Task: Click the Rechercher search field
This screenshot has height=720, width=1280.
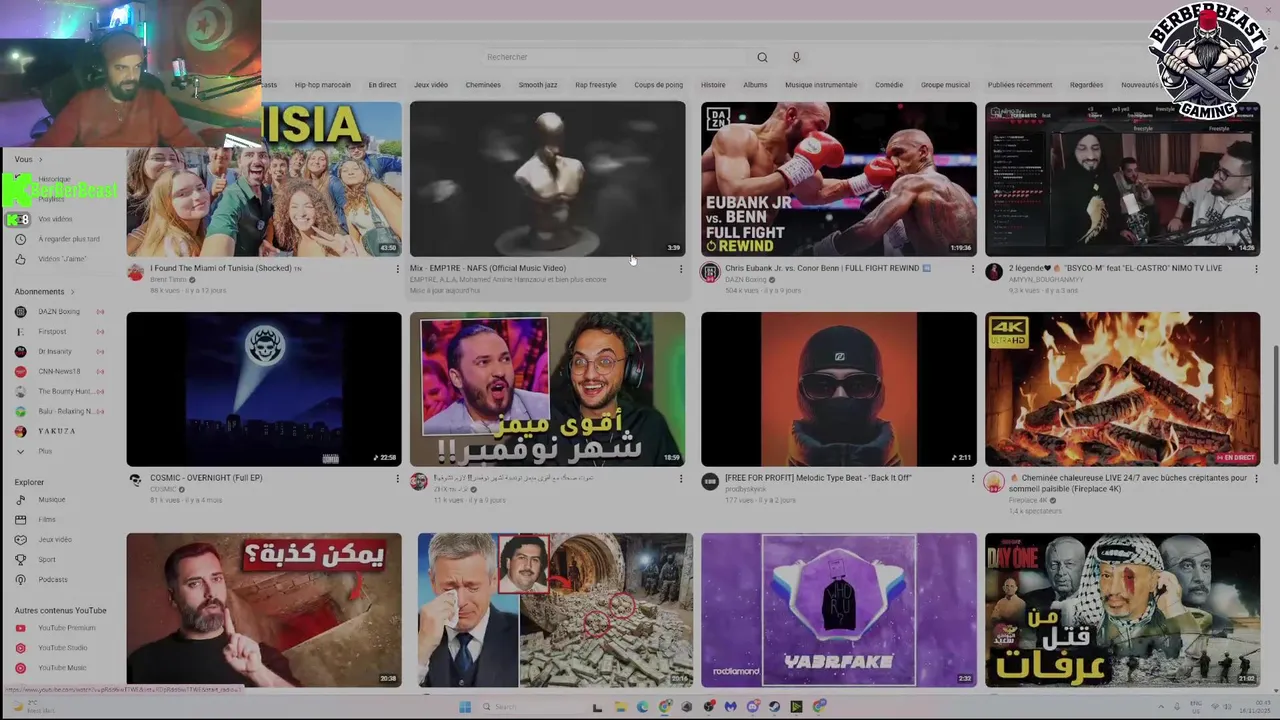Action: tap(615, 57)
